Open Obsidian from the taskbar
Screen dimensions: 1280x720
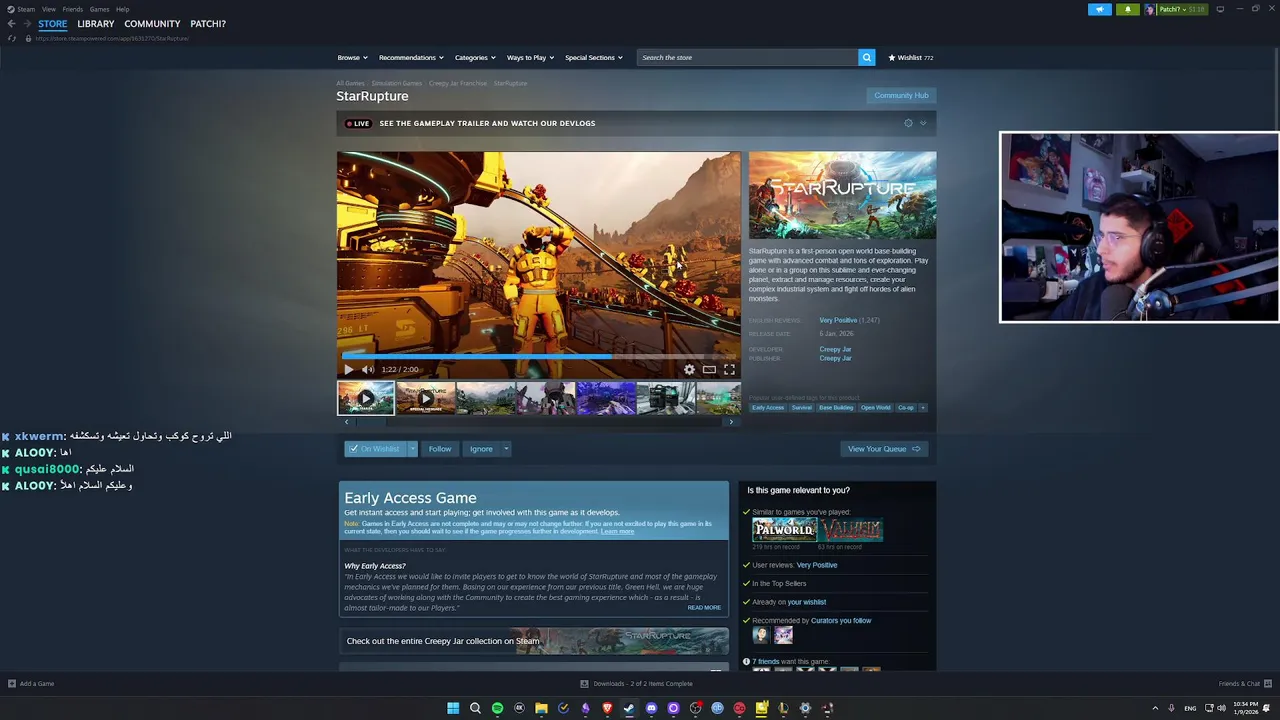click(585, 708)
